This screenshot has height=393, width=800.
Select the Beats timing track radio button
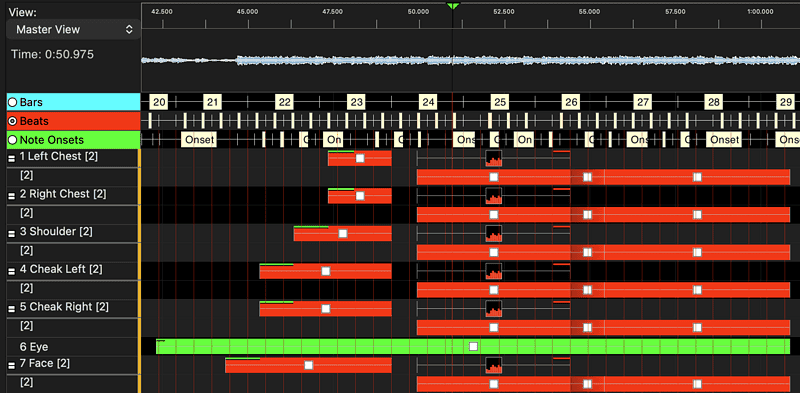tap(13, 121)
